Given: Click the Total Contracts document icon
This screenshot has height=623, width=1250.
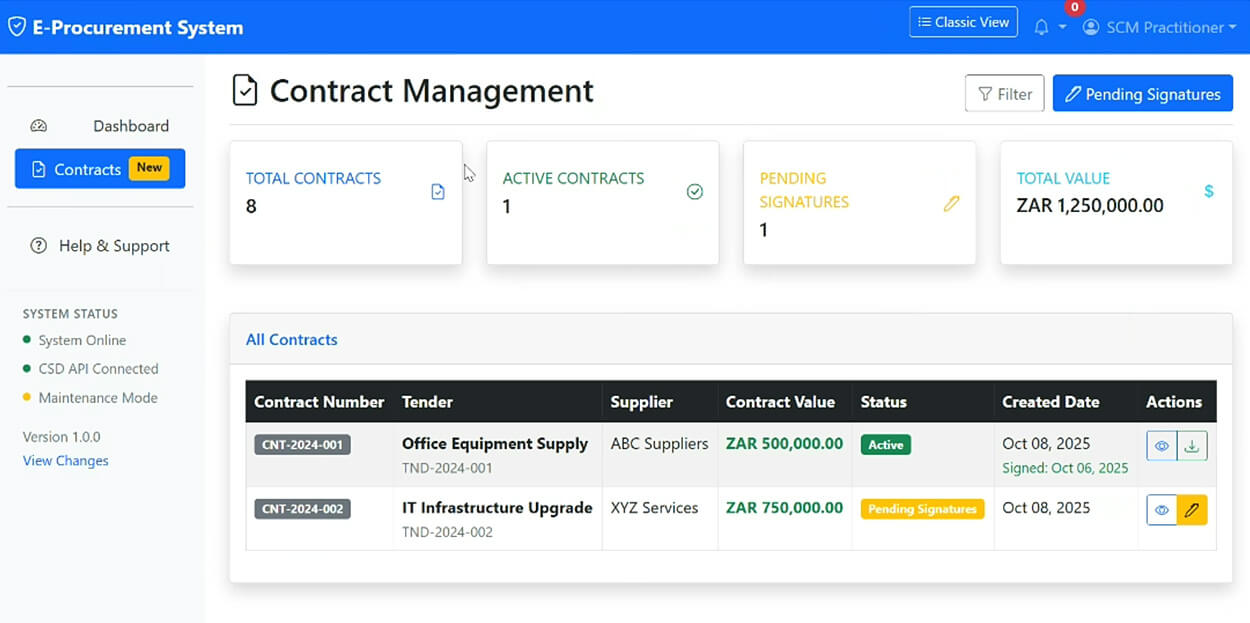Looking at the screenshot, I should pyautogui.click(x=438, y=192).
